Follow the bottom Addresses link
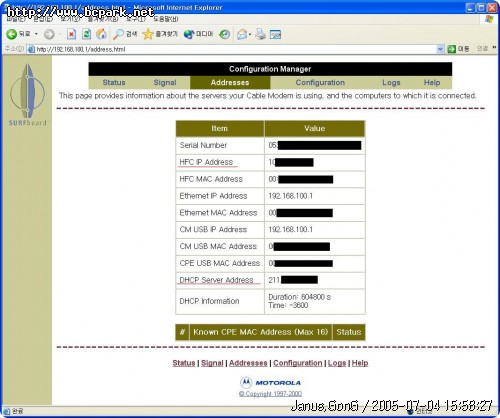500x418 pixels. 248,363
